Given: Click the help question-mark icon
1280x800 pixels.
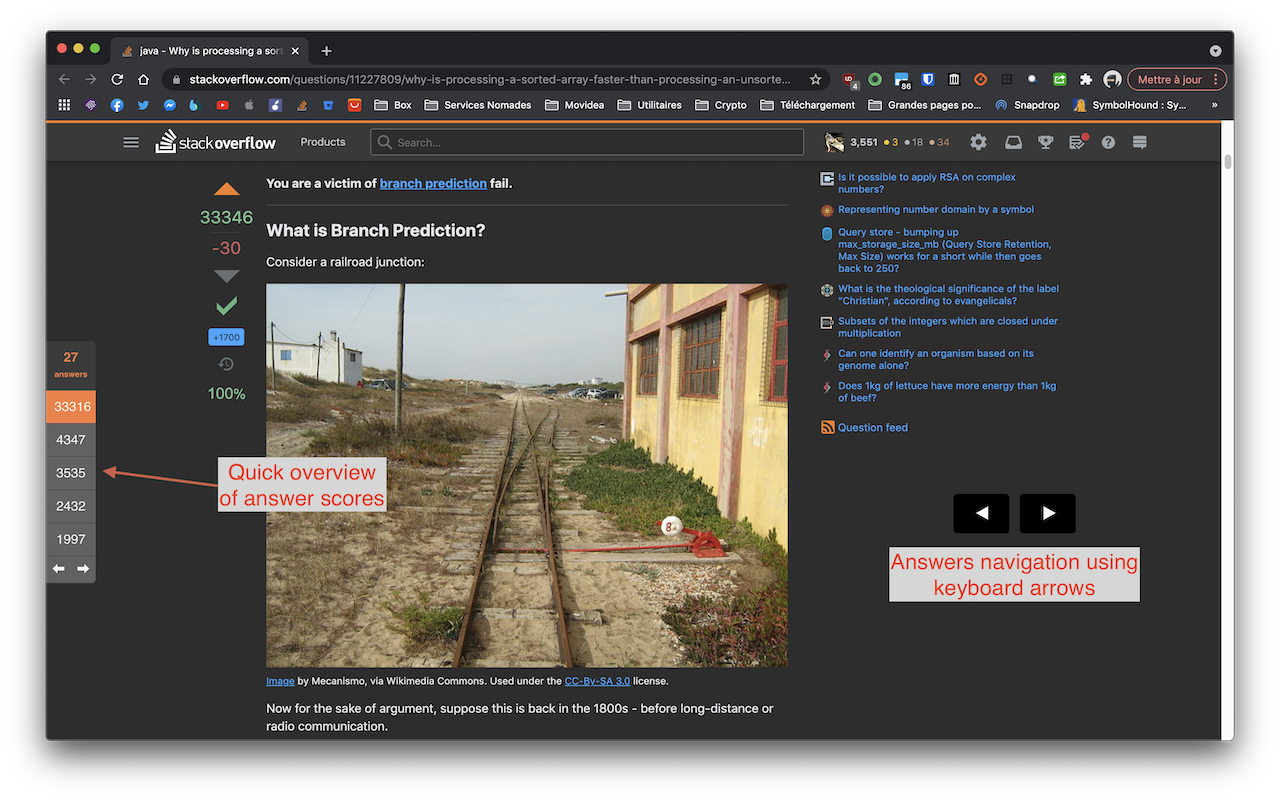Looking at the screenshot, I should click(1108, 142).
